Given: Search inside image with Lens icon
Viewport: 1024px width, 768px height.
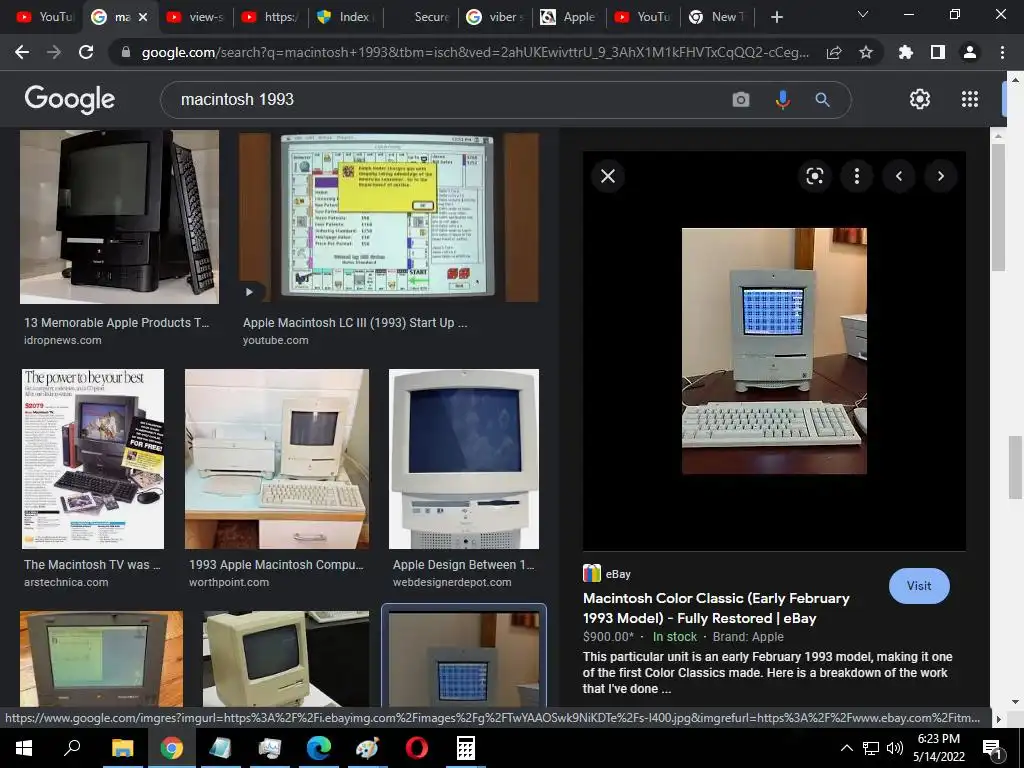Looking at the screenshot, I should coord(814,176).
